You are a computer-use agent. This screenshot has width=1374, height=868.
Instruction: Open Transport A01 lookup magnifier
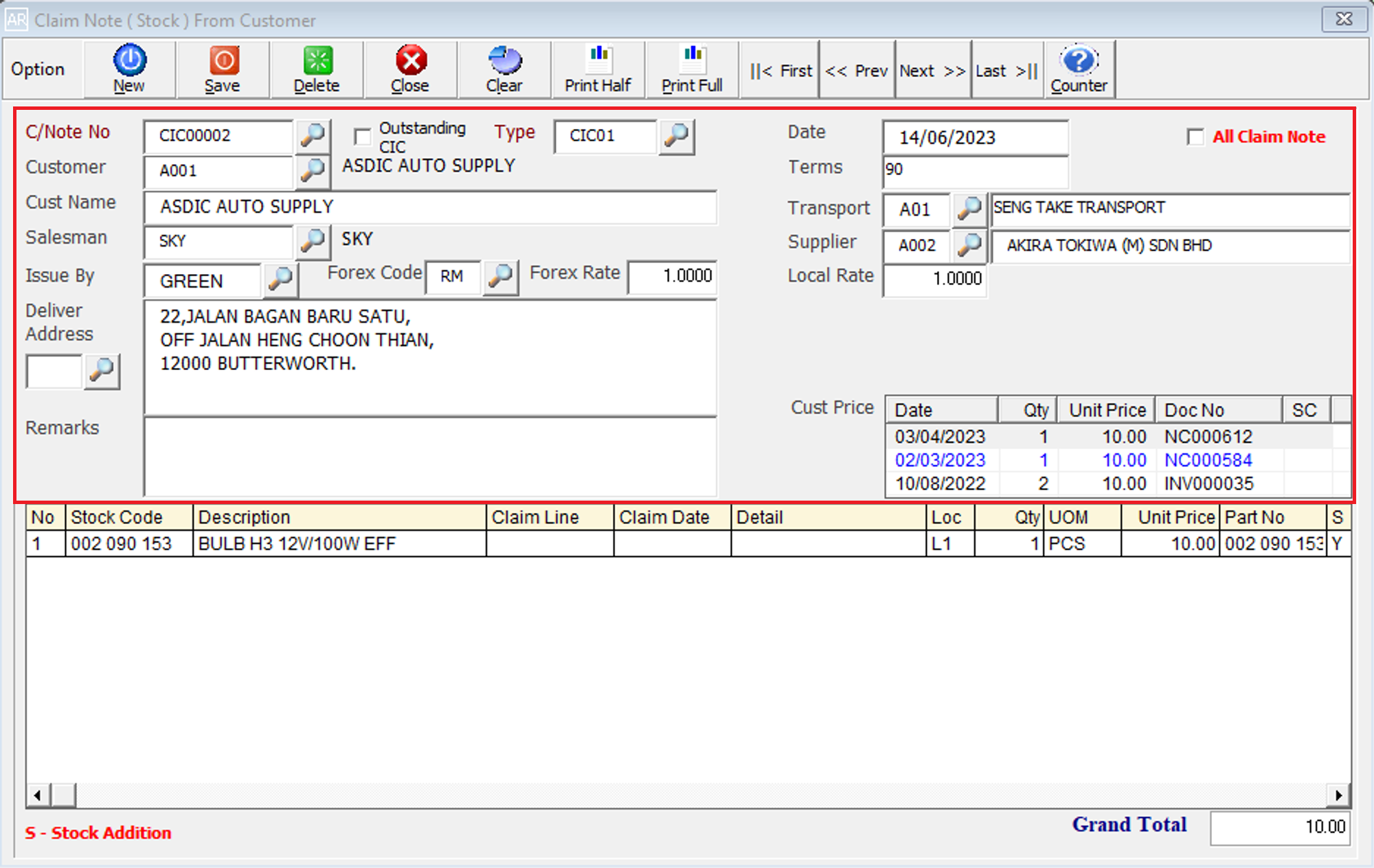pos(969,209)
